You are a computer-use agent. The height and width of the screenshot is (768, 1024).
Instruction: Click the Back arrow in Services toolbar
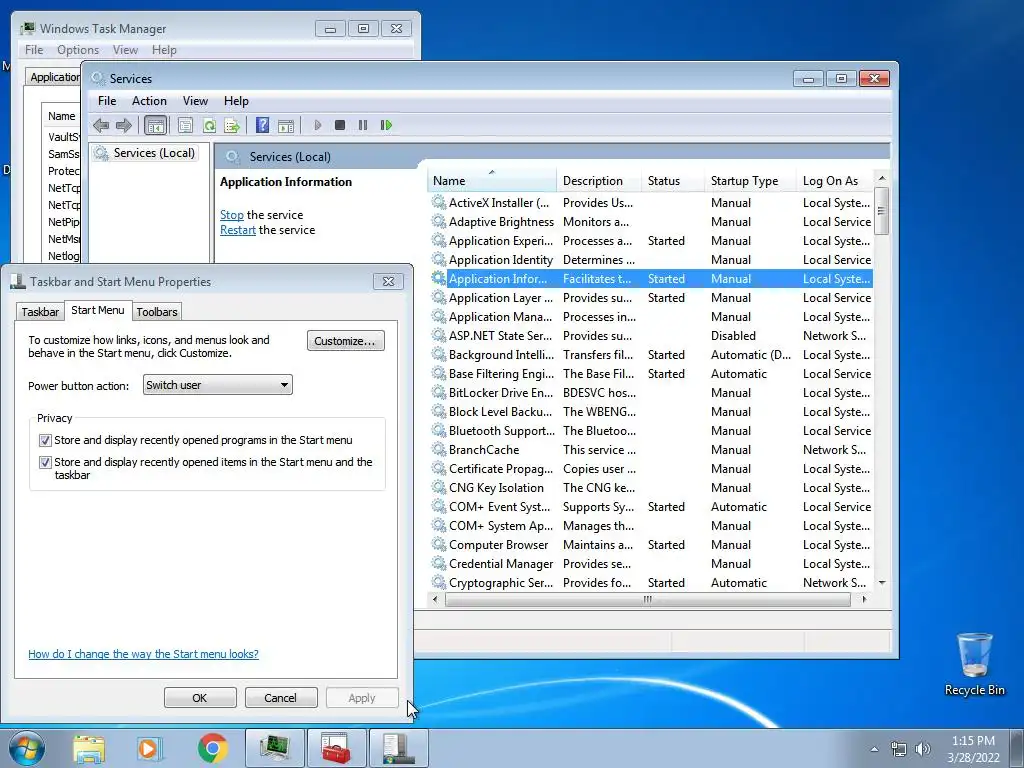(x=101, y=125)
